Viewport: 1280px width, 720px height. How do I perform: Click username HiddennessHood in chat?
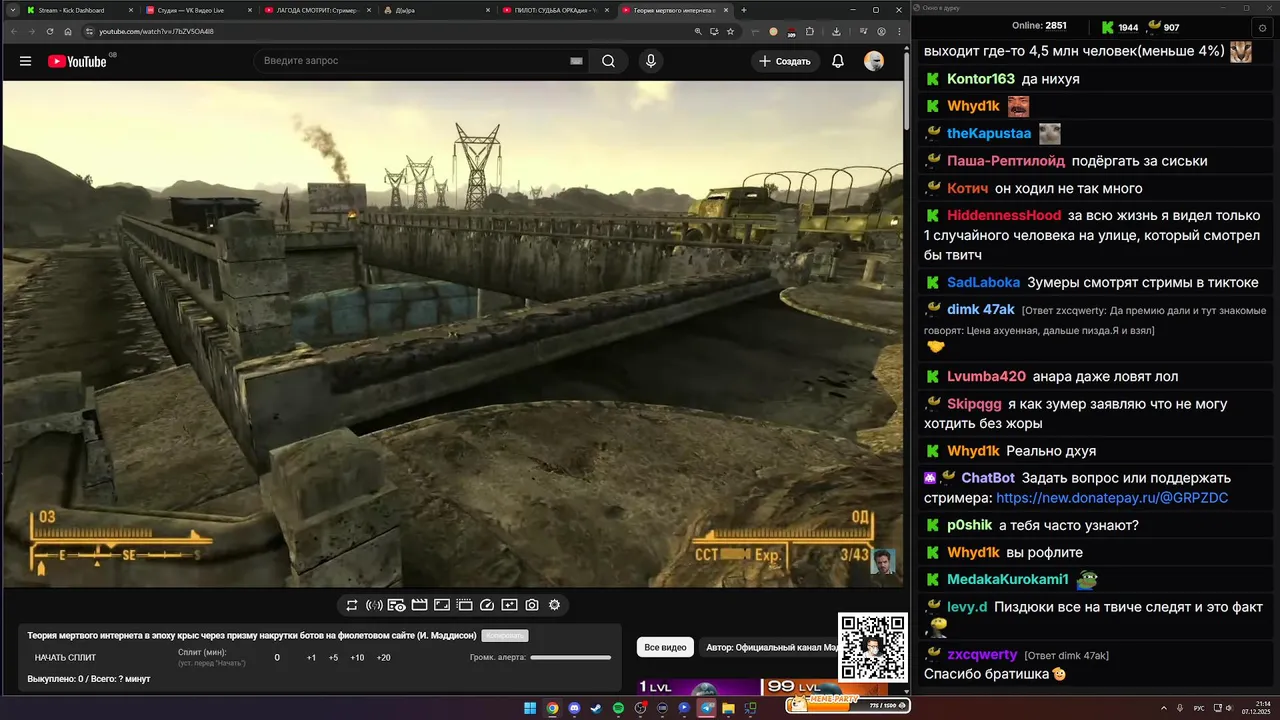tap(1004, 216)
